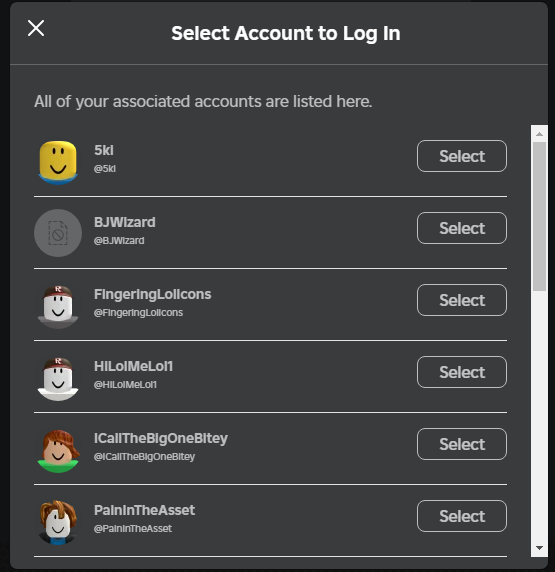The width and height of the screenshot is (555, 572).
Task: Select the PainInTheAsset account
Action: [x=462, y=516]
